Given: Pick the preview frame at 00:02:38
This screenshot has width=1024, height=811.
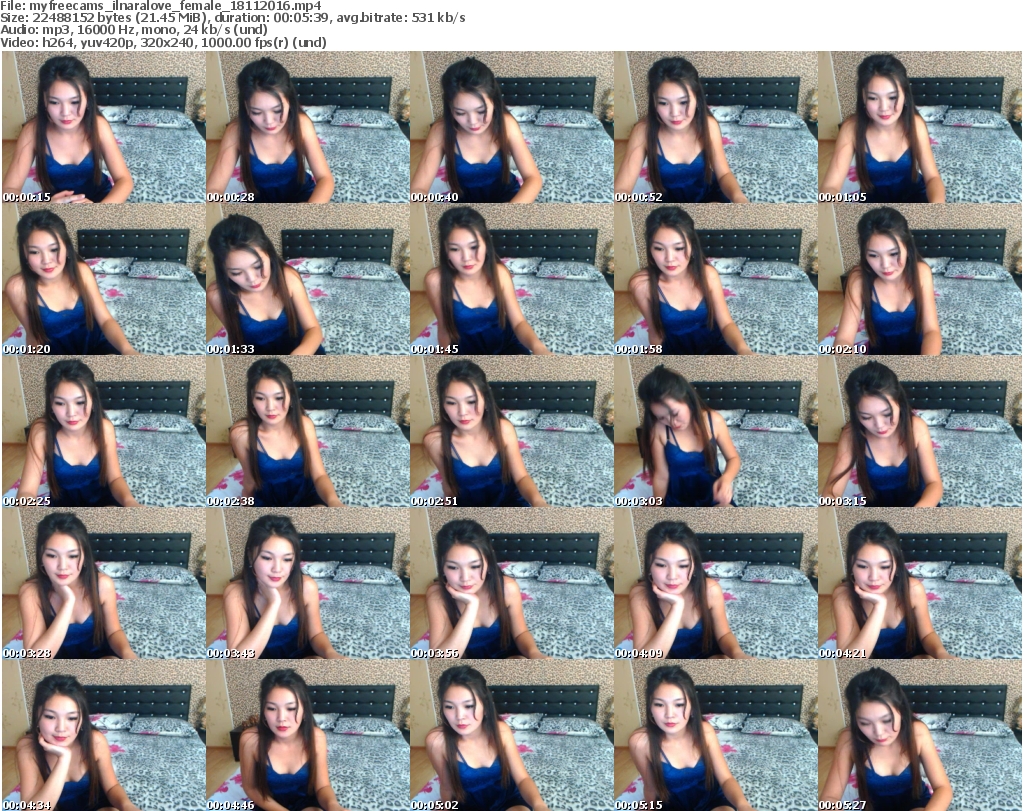Looking at the screenshot, I should [308, 432].
